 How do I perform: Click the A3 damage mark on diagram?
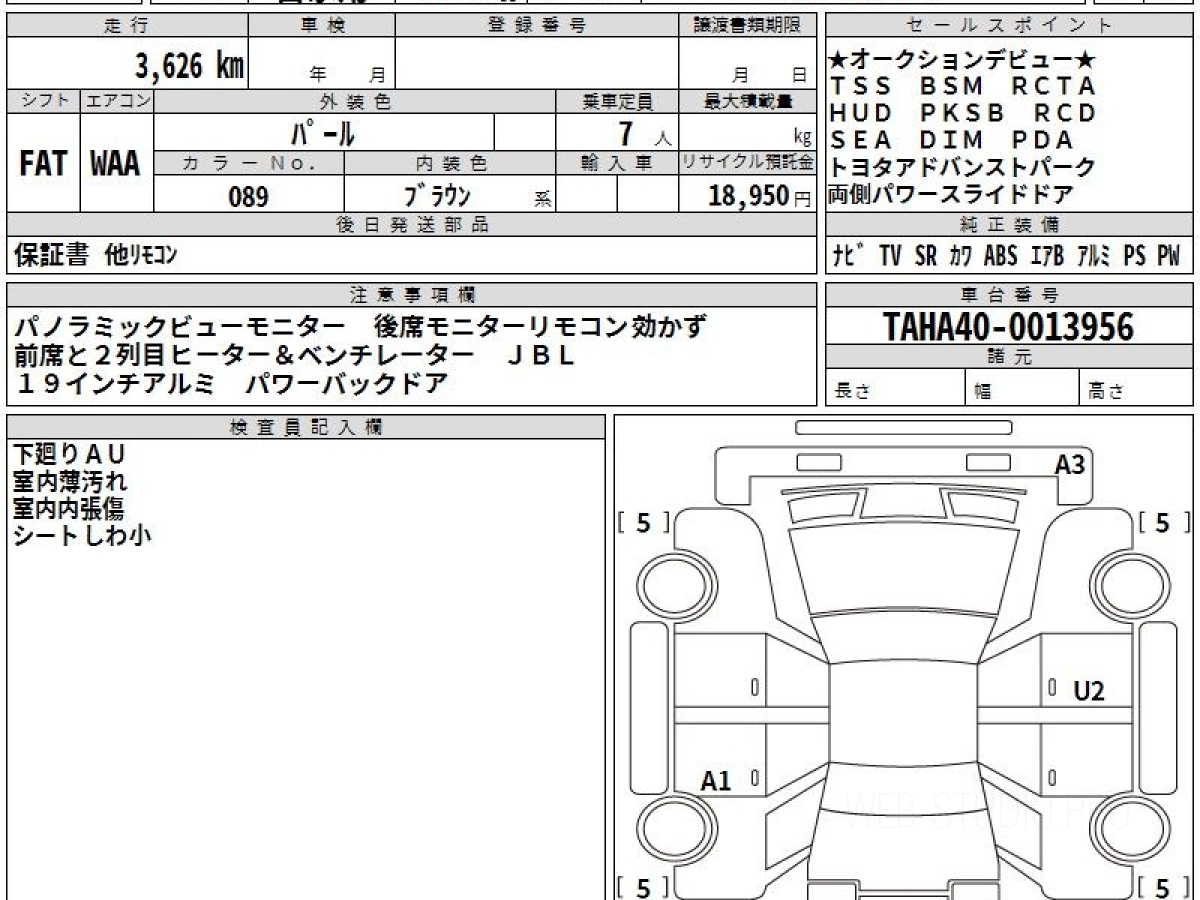point(1070,464)
